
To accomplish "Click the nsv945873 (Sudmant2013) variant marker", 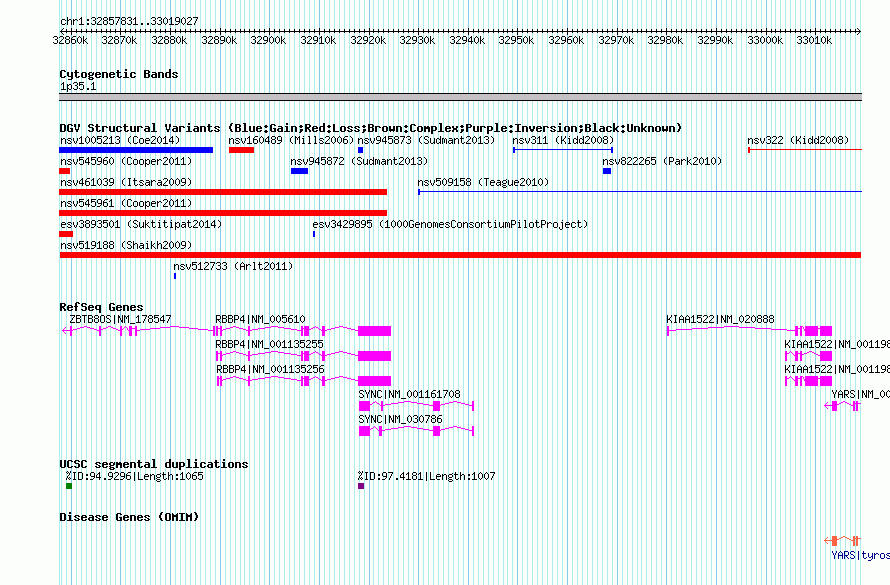I will 360,150.
